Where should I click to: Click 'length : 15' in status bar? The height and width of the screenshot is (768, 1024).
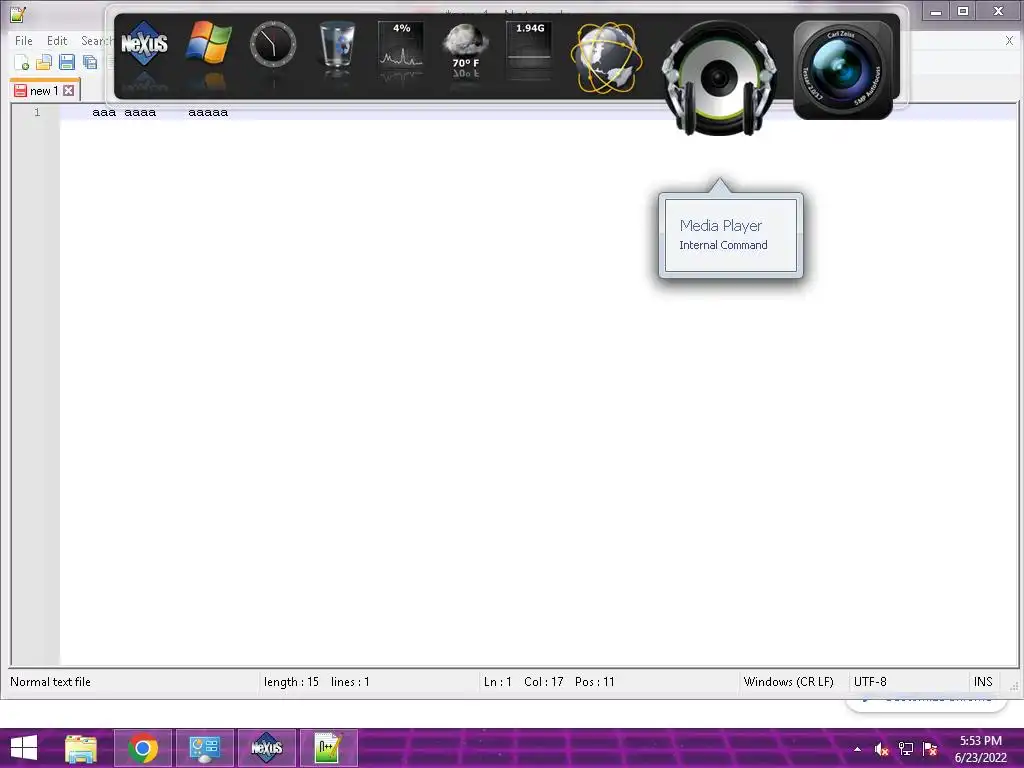291,682
